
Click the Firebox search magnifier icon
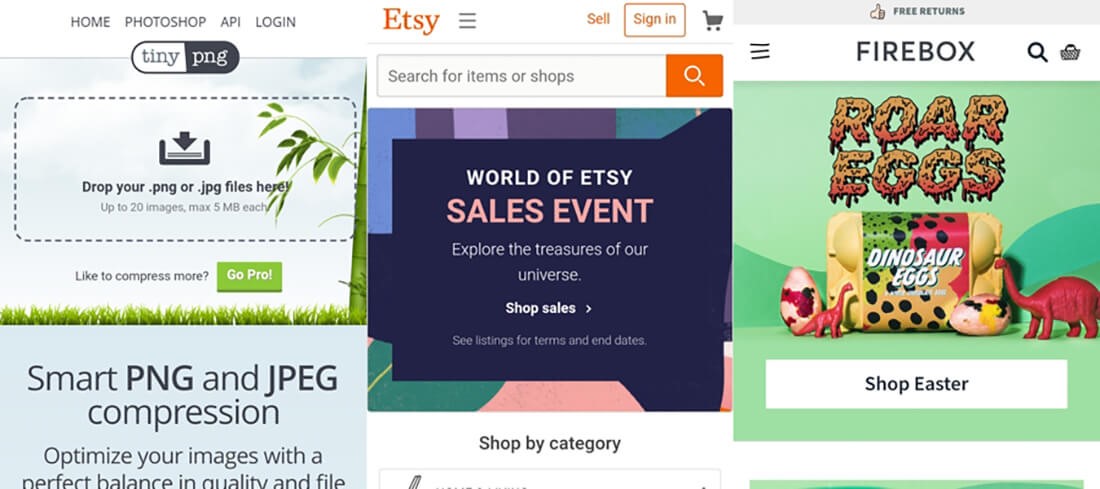coord(1037,52)
